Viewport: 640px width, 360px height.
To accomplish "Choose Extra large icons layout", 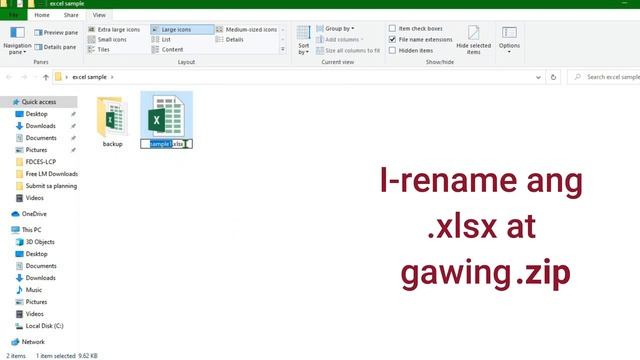I will 114,29.
